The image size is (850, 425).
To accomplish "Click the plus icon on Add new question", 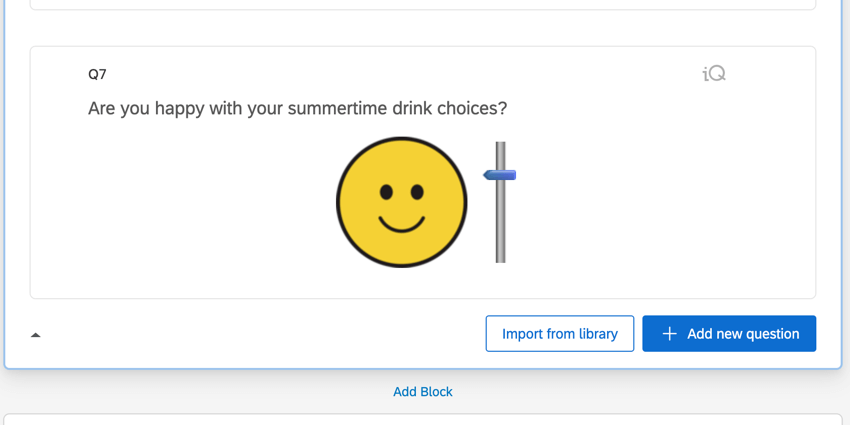I will (x=669, y=334).
